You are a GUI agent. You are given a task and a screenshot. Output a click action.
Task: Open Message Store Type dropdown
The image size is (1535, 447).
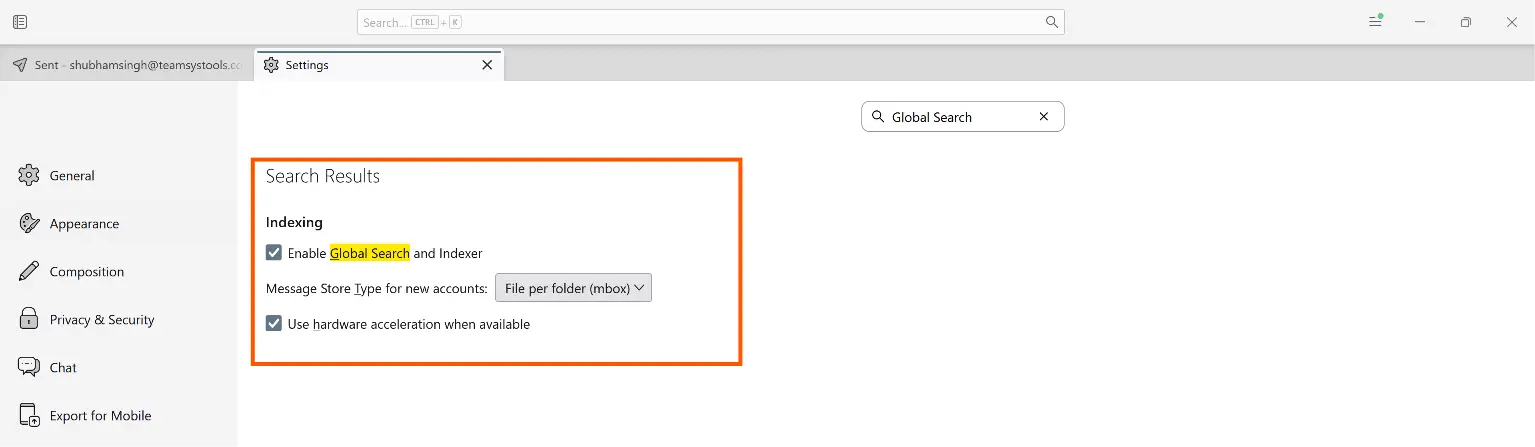pyautogui.click(x=573, y=288)
